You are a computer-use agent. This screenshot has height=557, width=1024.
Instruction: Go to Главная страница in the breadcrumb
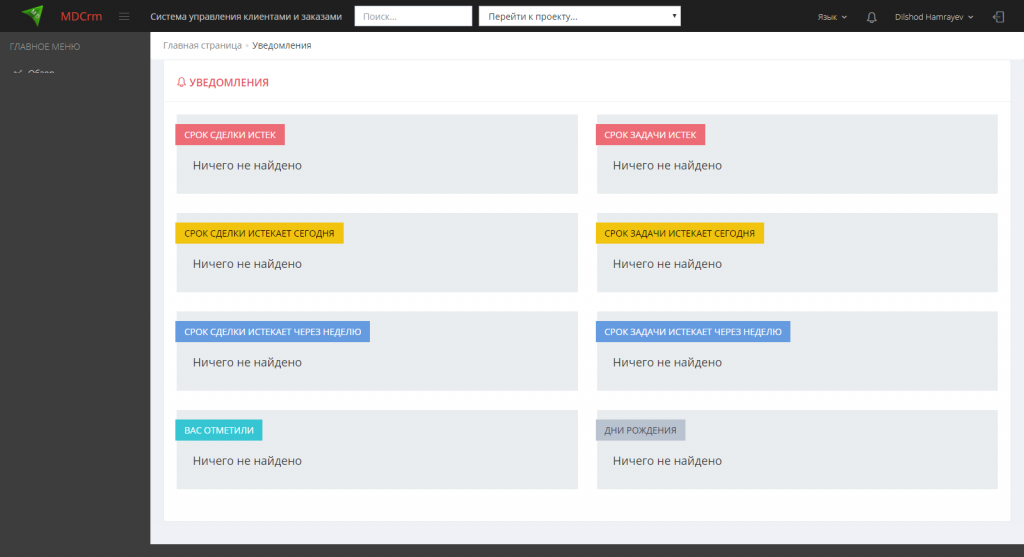(202, 46)
